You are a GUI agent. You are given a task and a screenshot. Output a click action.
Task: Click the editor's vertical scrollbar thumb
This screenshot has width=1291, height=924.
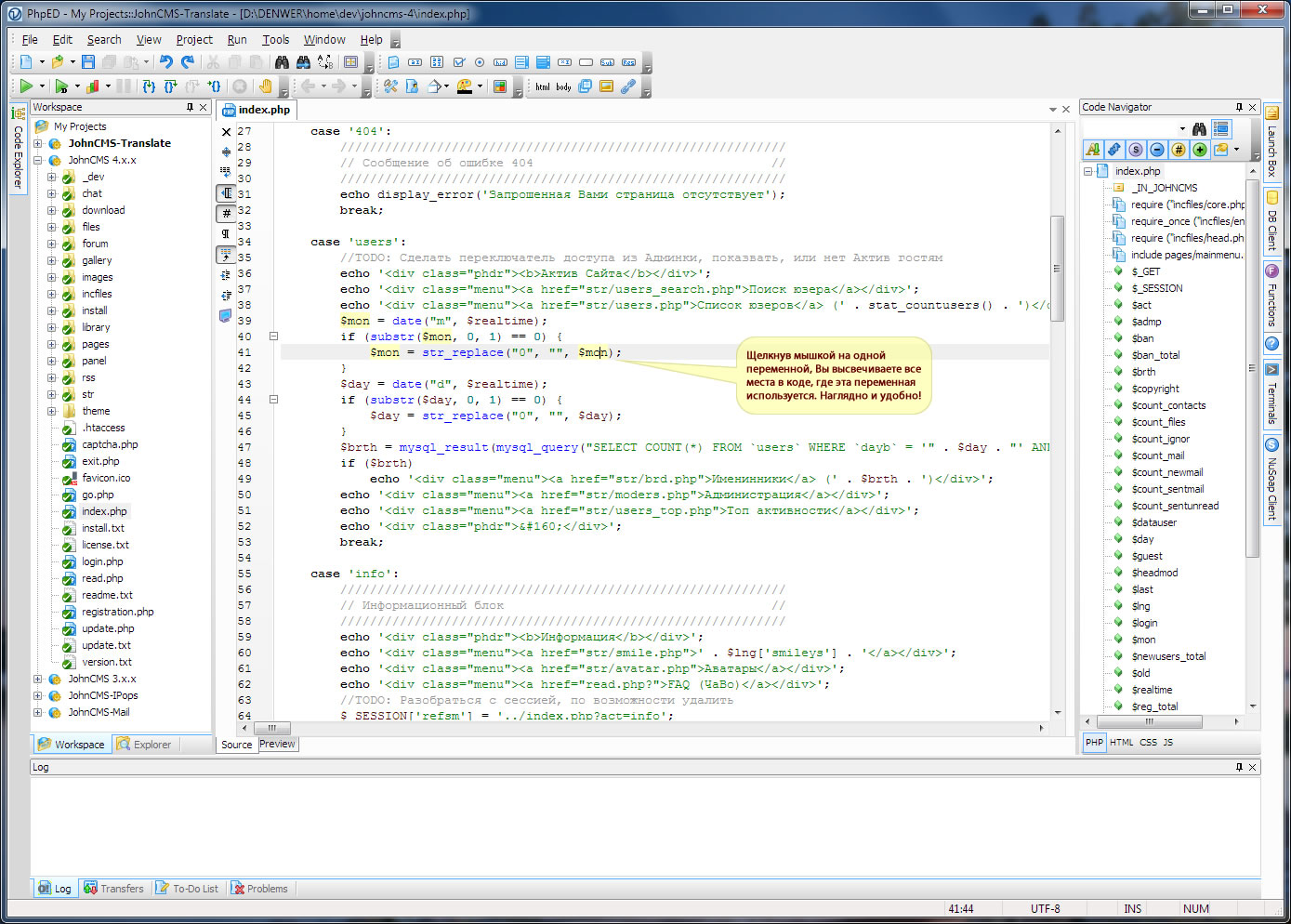pyautogui.click(x=1057, y=270)
